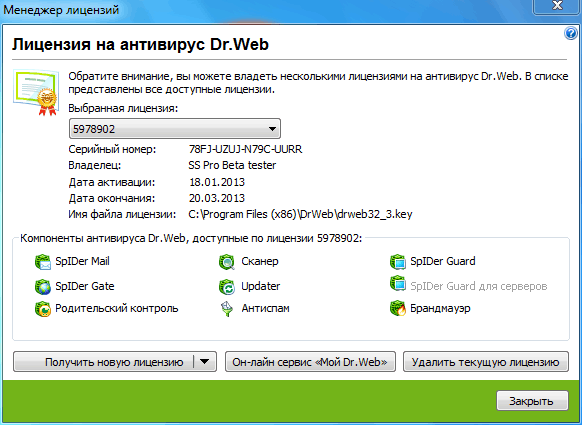Click the Антиспам label
The height and width of the screenshot is (425, 582).
pyautogui.click(x=265, y=308)
